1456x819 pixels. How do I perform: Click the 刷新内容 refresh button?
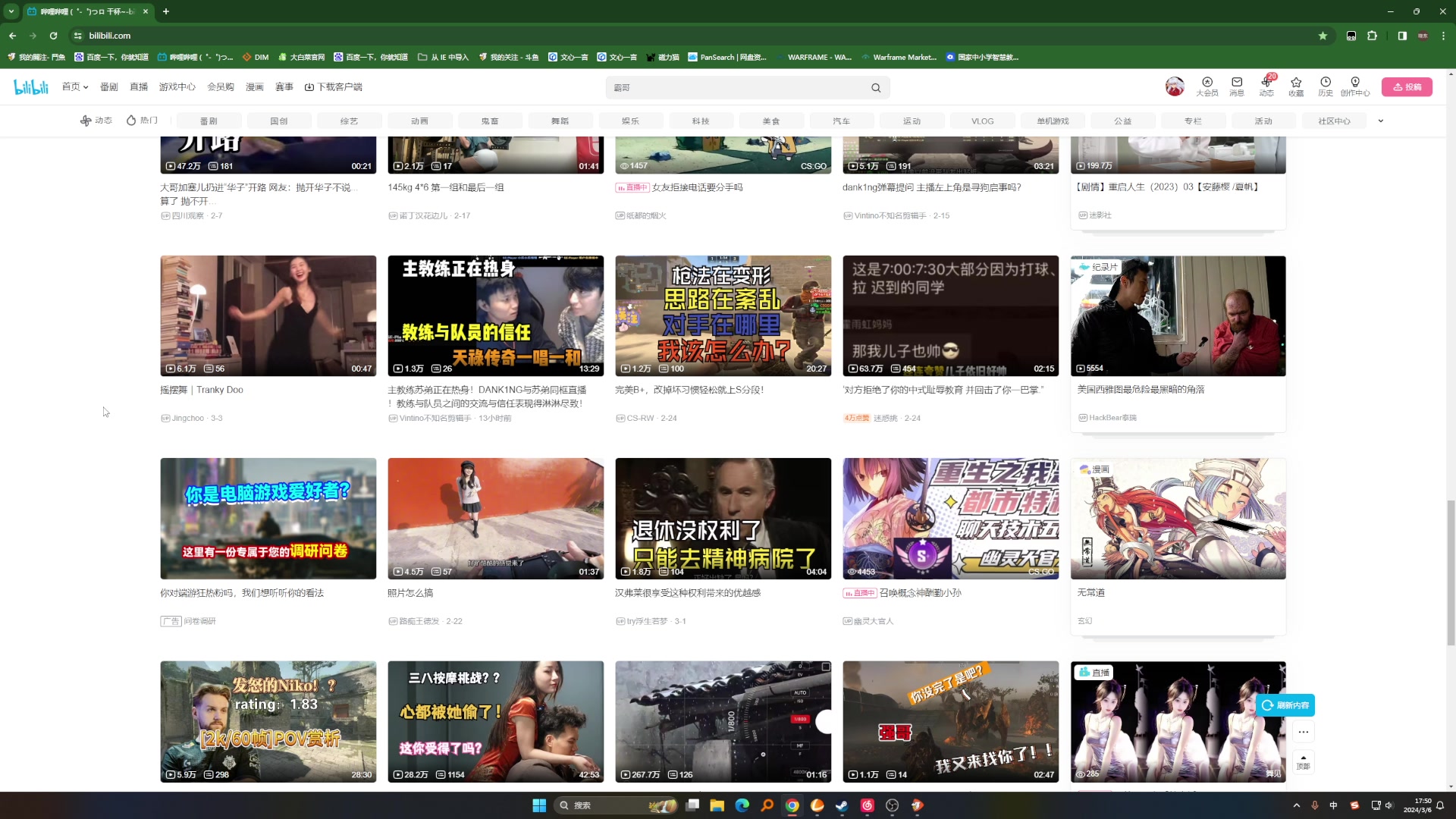point(1285,705)
